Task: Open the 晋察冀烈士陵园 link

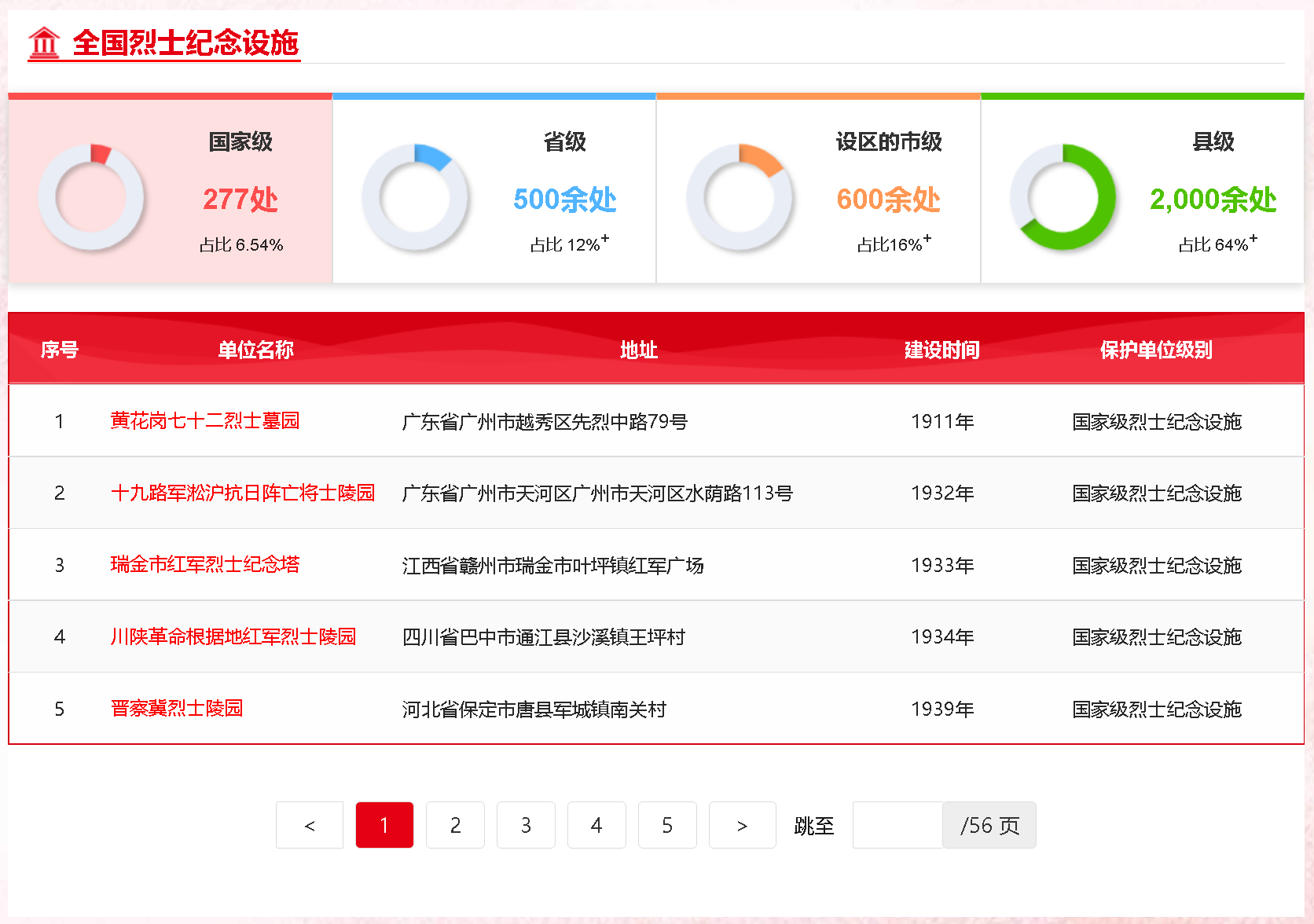Action: click(x=177, y=709)
